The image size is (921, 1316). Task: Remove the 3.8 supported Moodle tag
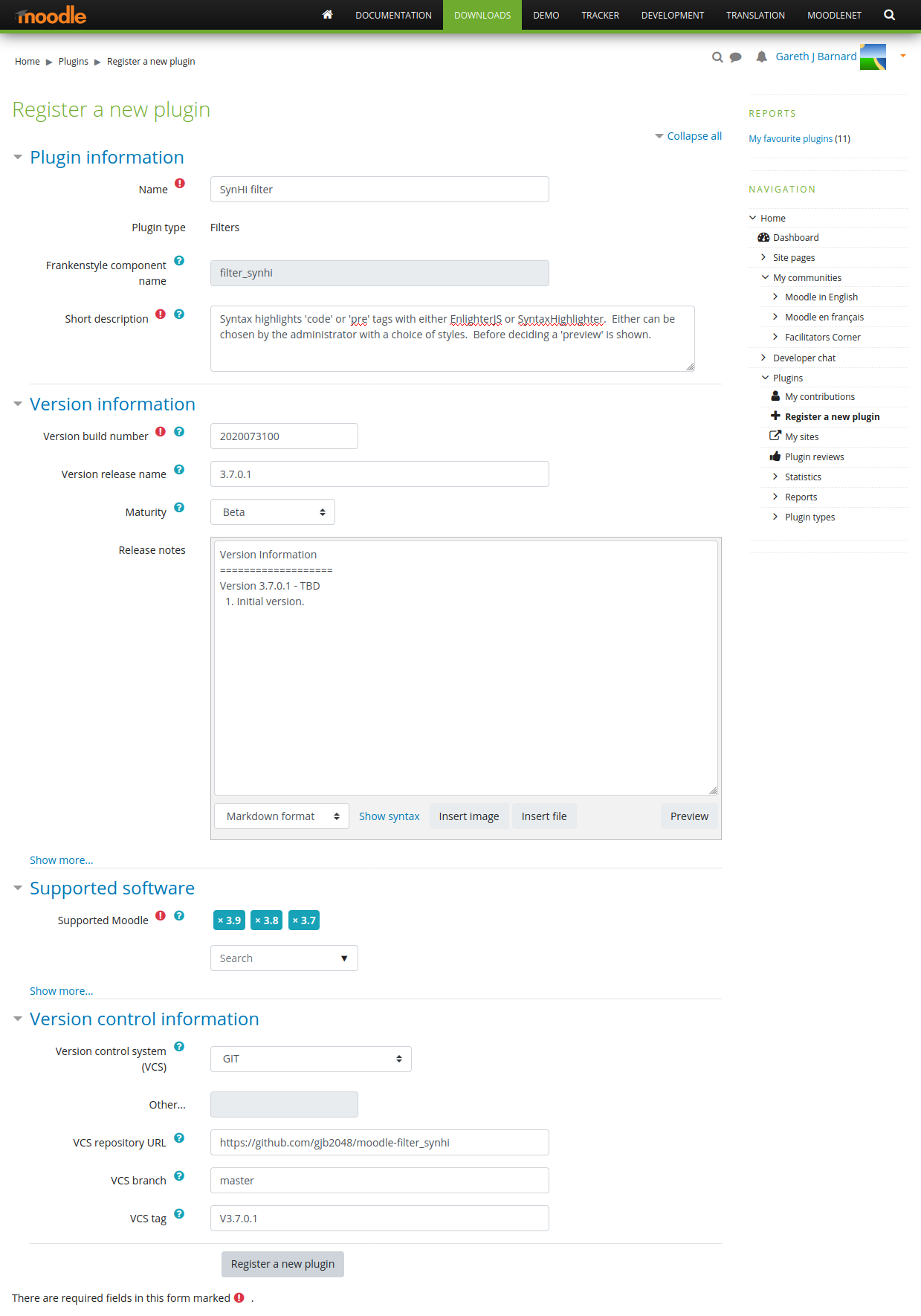coord(267,920)
